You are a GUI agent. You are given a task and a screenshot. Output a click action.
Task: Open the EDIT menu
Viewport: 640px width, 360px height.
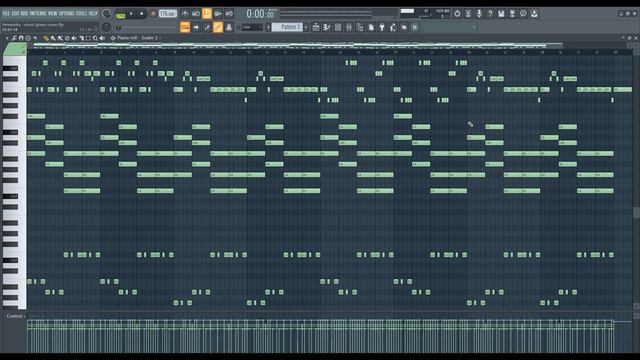point(16,13)
